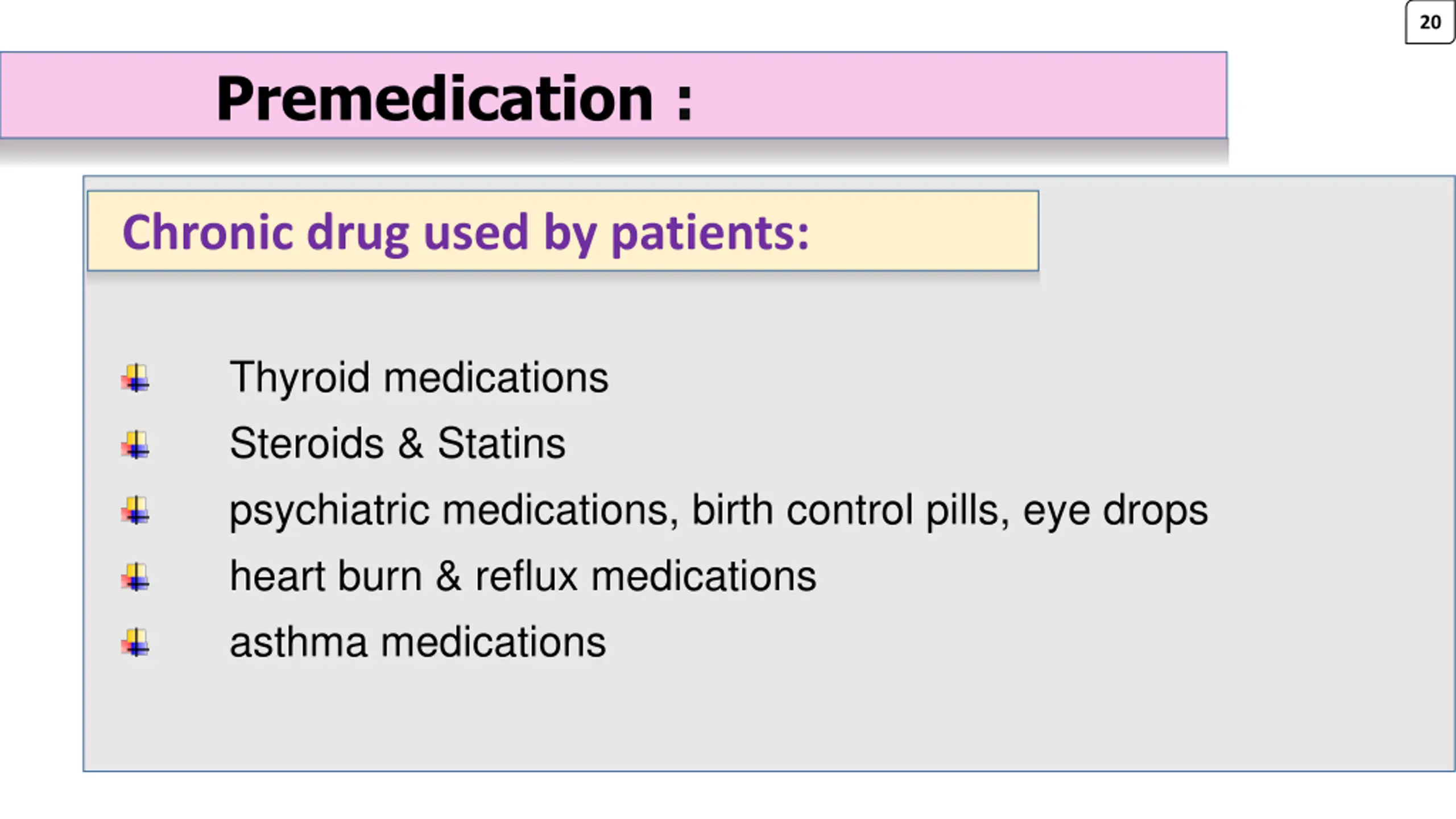
Task: Click the Chronic drug used by patients heading
Action: pyautogui.click(x=465, y=233)
